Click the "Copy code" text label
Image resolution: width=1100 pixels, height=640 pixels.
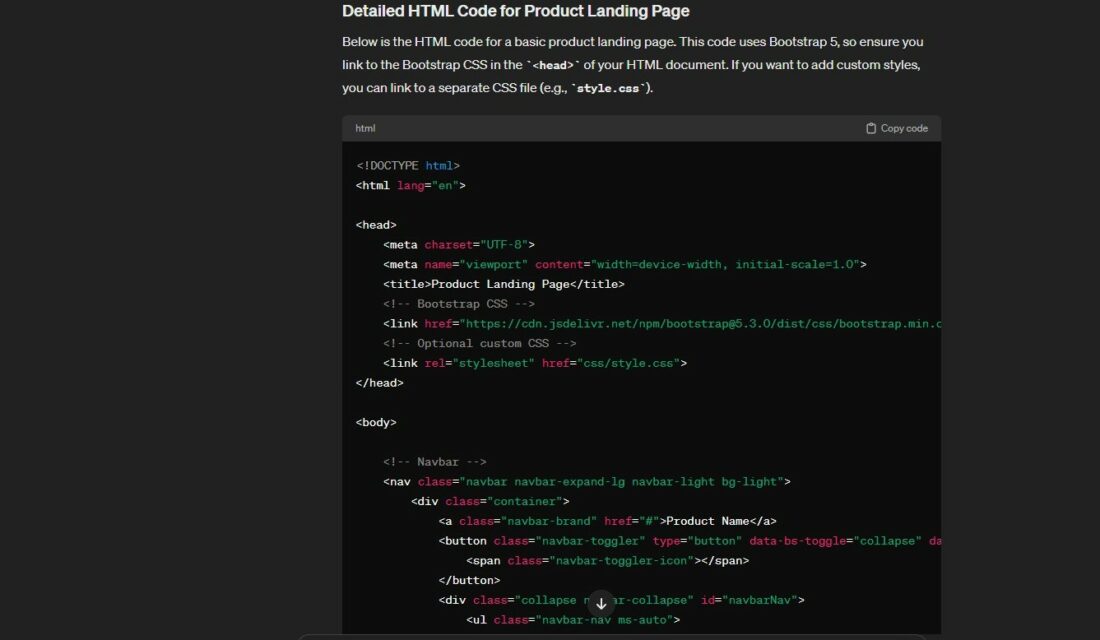904,128
